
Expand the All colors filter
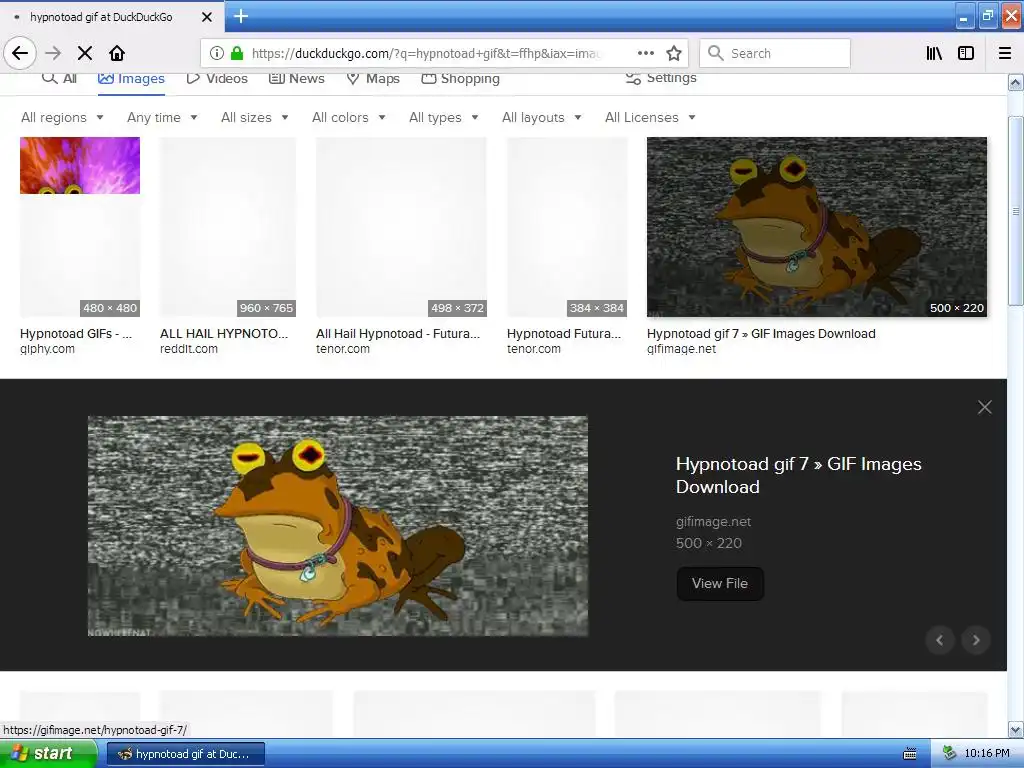pyautogui.click(x=349, y=118)
